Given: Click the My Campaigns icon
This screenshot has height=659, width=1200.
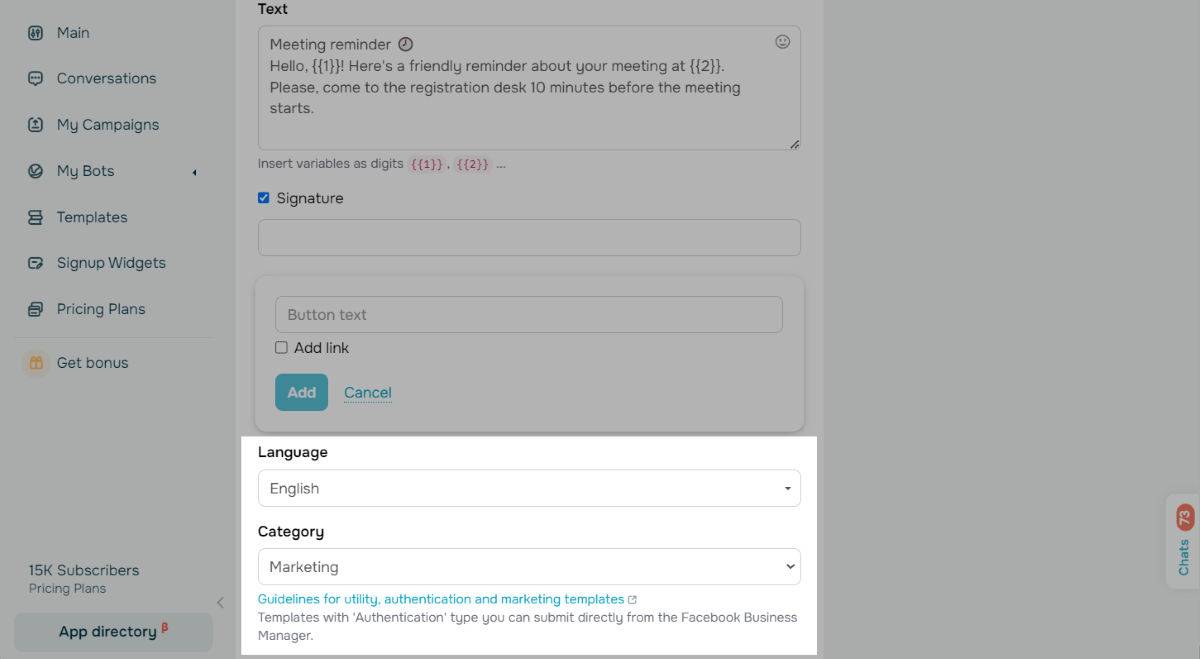Looking at the screenshot, I should (36, 125).
